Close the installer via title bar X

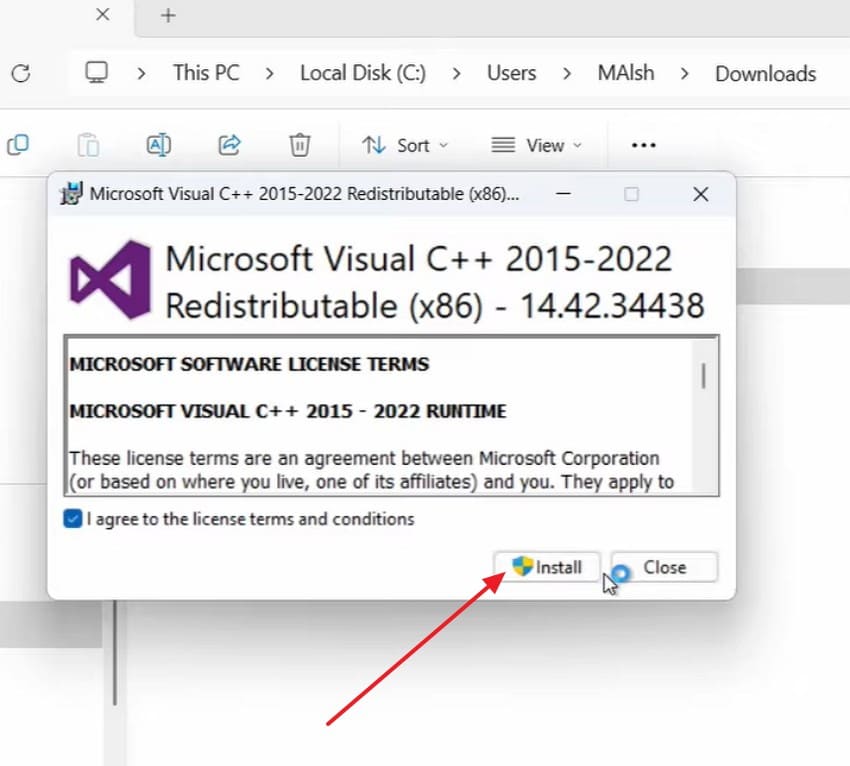pos(700,194)
